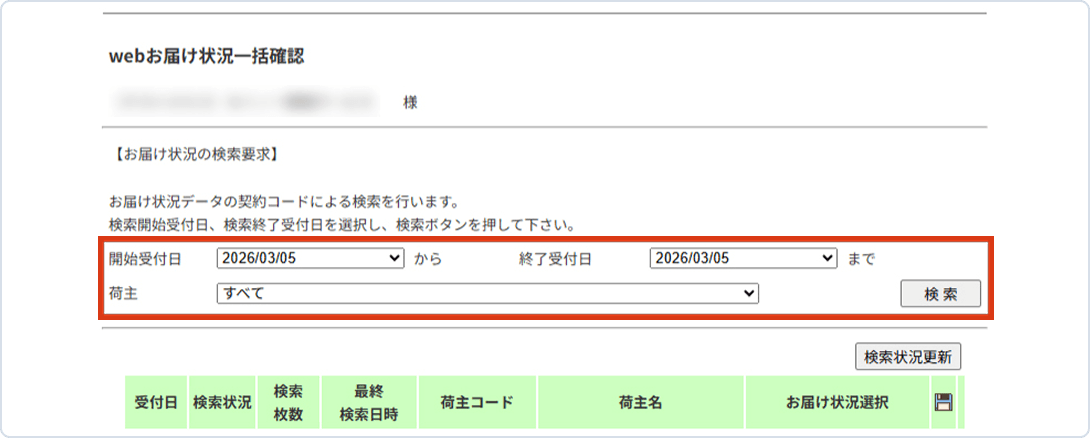
Task: Open the 終了受付日 date dropdown
Action: tap(743, 258)
